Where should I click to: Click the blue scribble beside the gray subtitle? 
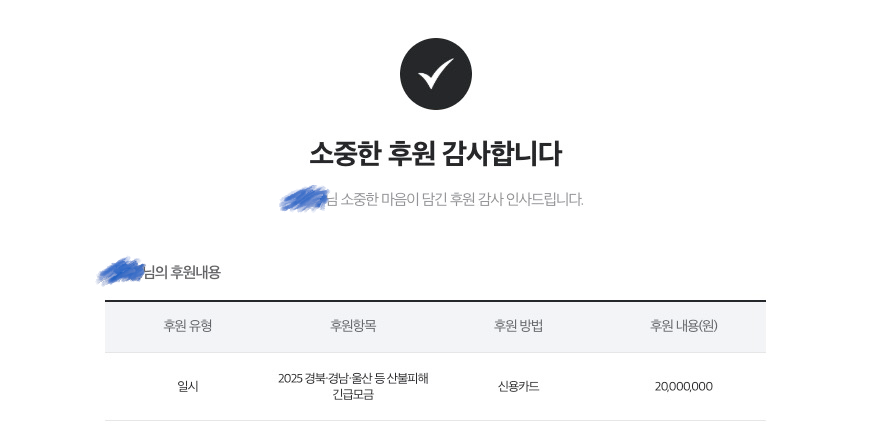pyautogui.click(x=304, y=199)
